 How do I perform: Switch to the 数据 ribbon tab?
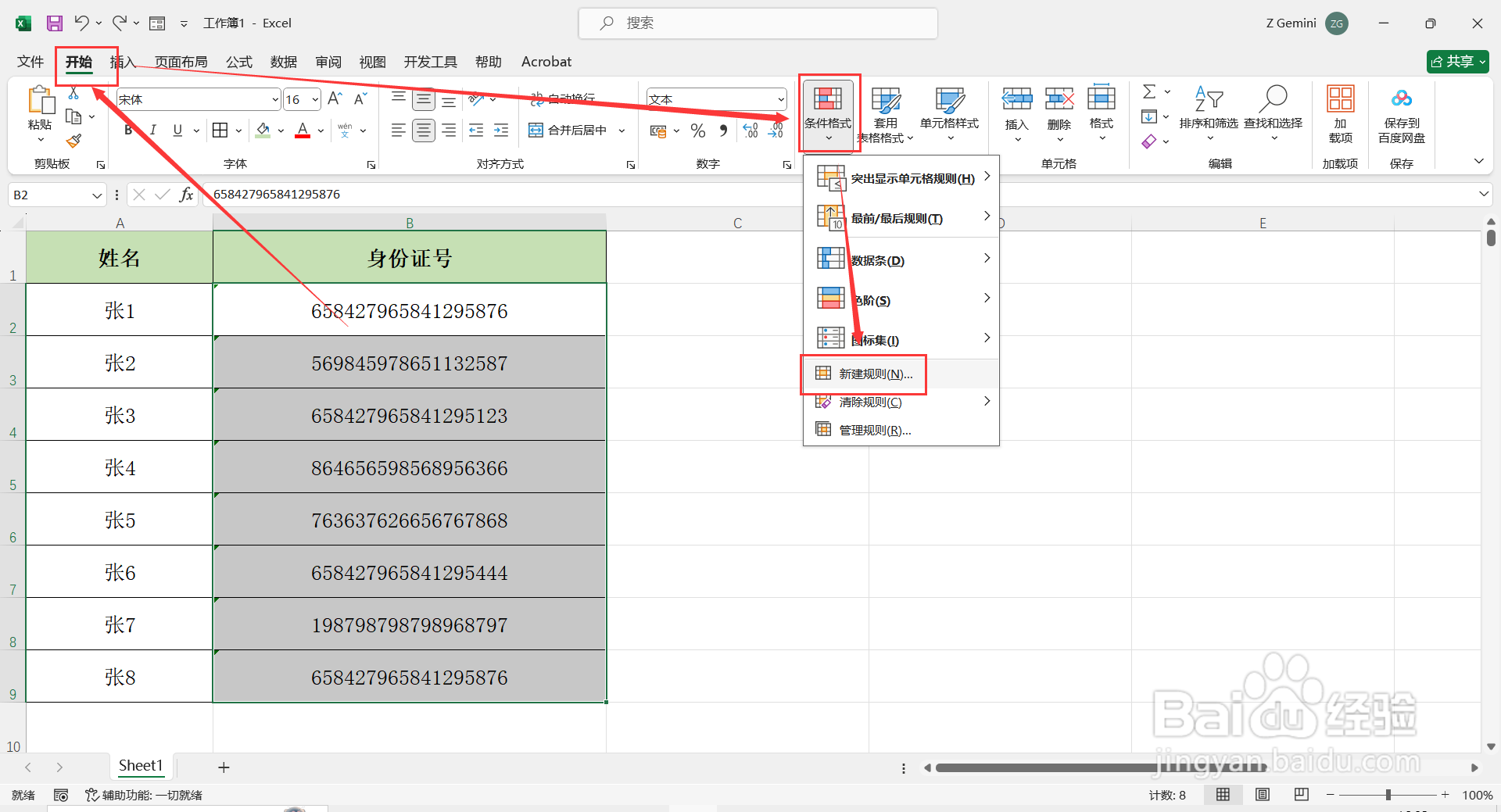click(x=284, y=62)
